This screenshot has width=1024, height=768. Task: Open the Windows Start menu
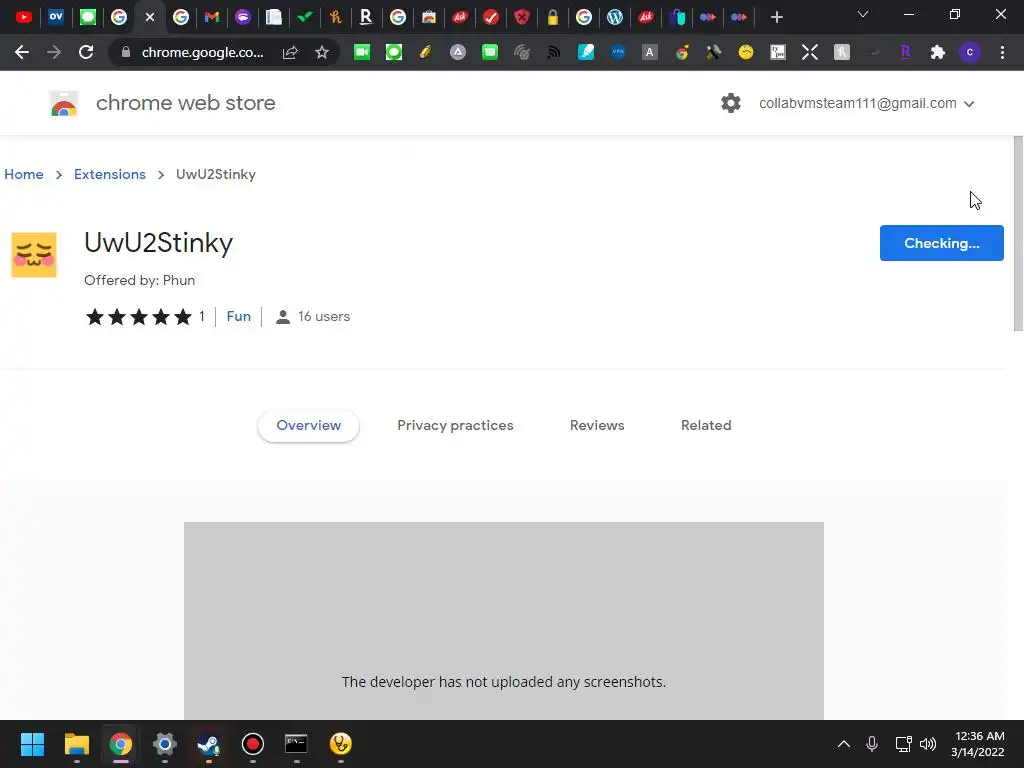pyautogui.click(x=32, y=744)
